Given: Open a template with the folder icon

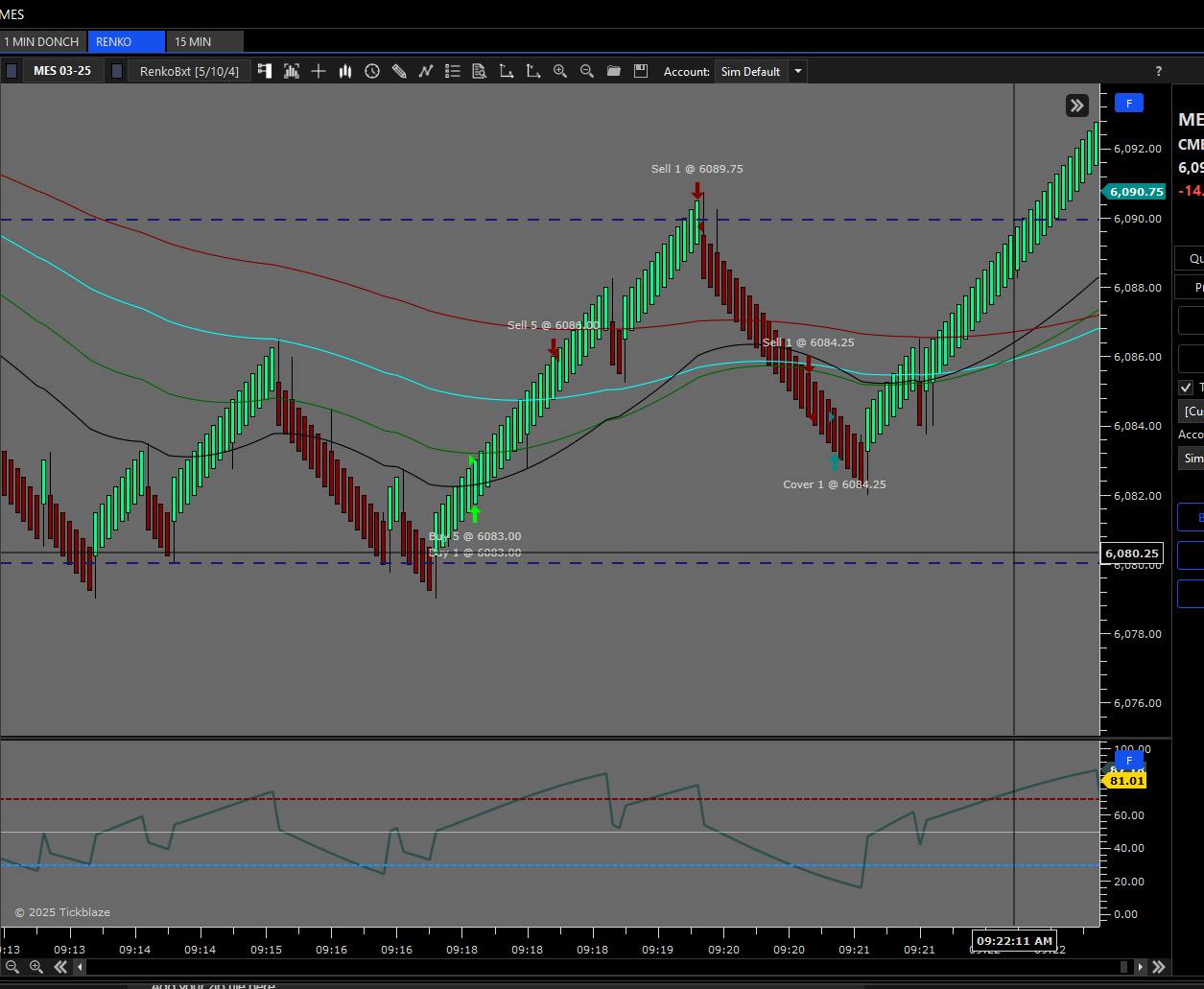Looking at the screenshot, I should click(614, 71).
